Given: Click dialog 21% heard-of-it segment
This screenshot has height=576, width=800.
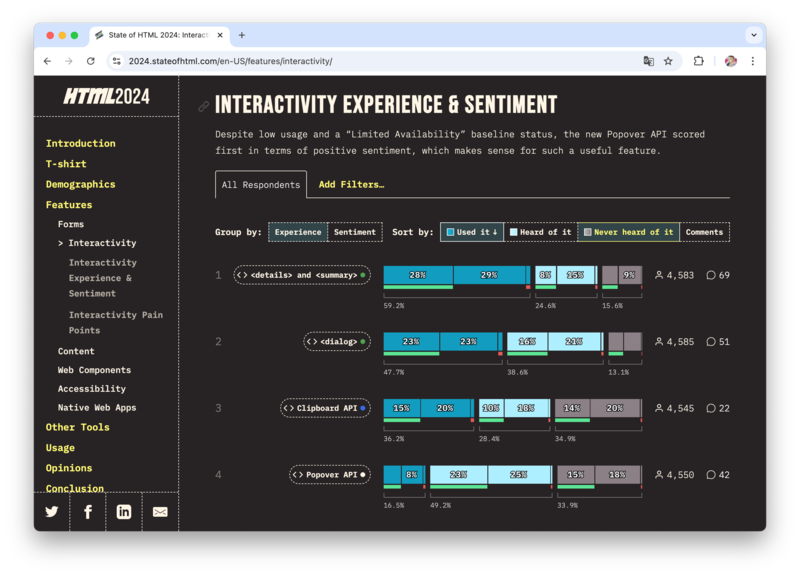Looking at the screenshot, I should pyautogui.click(x=574, y=341).
